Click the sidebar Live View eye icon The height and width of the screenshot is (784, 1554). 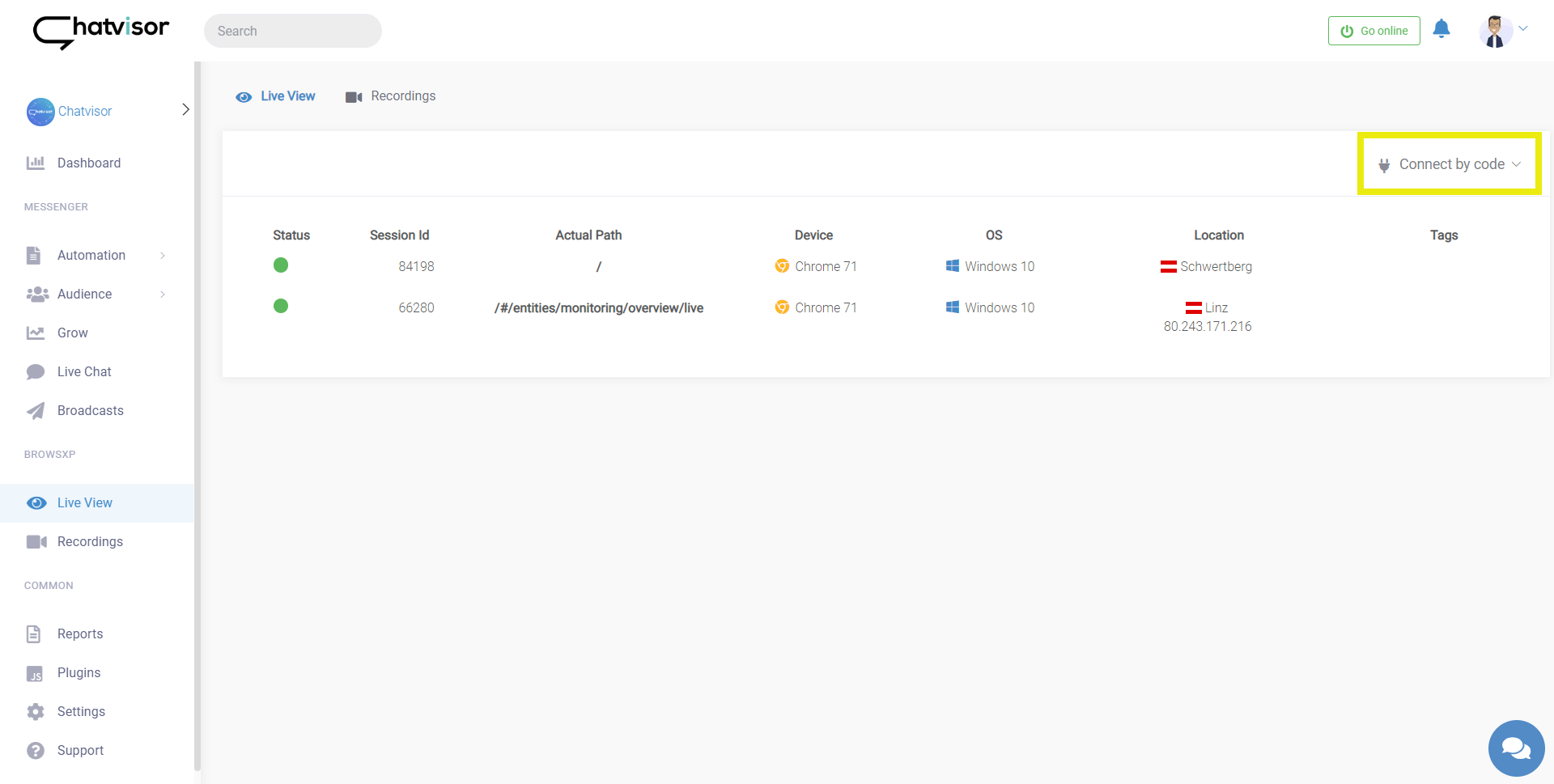(x=36, y=503)
